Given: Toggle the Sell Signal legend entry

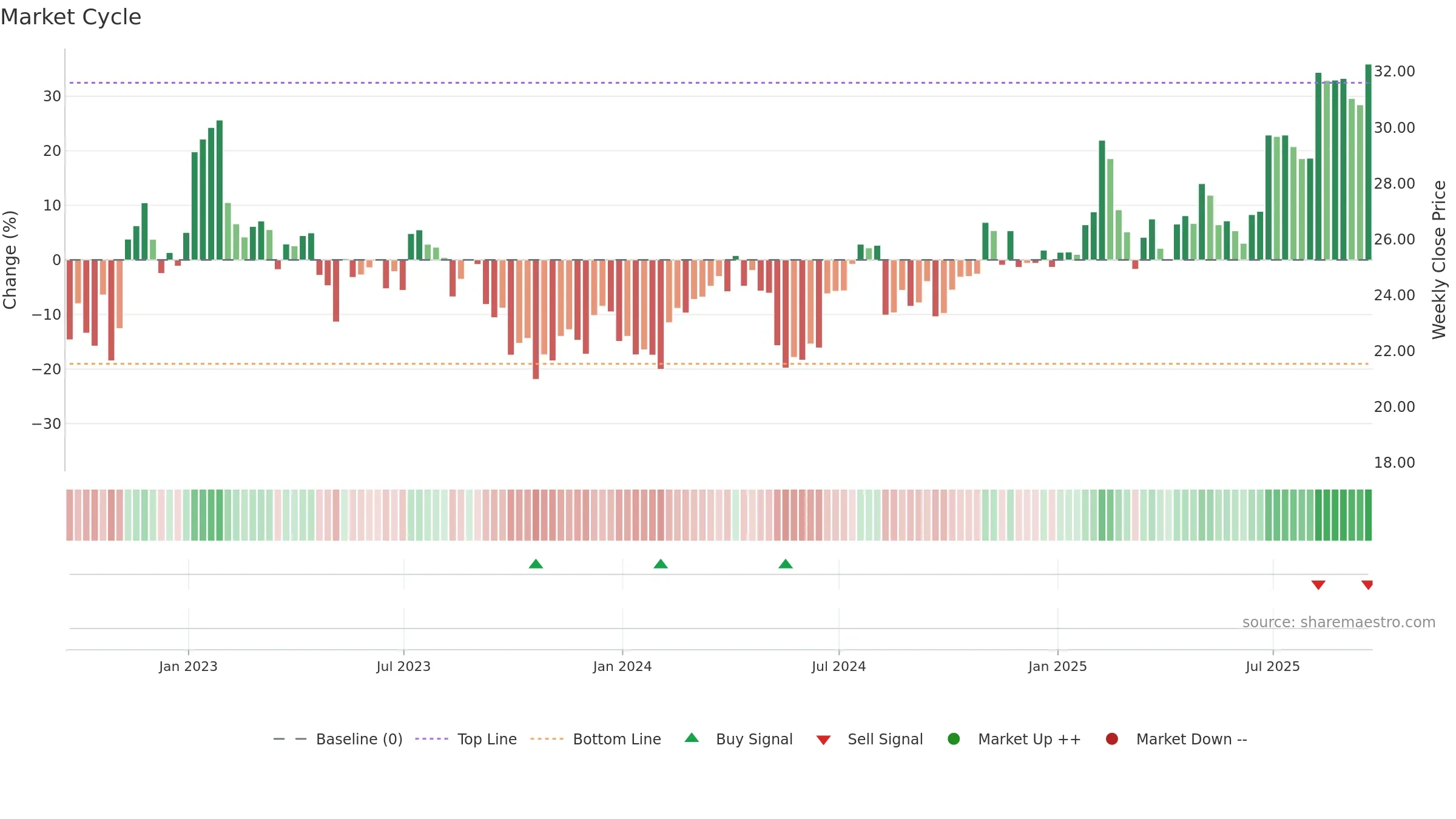Looking at the screenshot, I should [x=869, y=739].
